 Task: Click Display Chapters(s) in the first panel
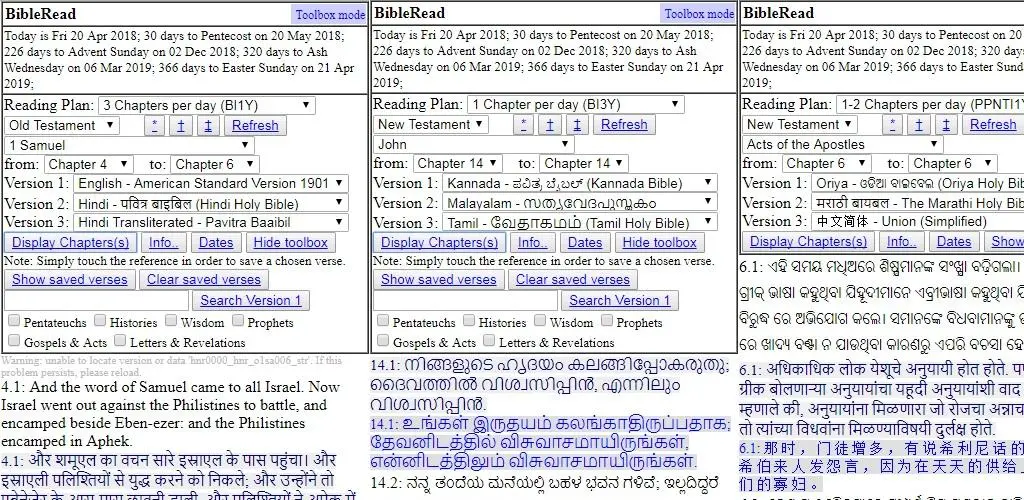[x=71, y=242]
